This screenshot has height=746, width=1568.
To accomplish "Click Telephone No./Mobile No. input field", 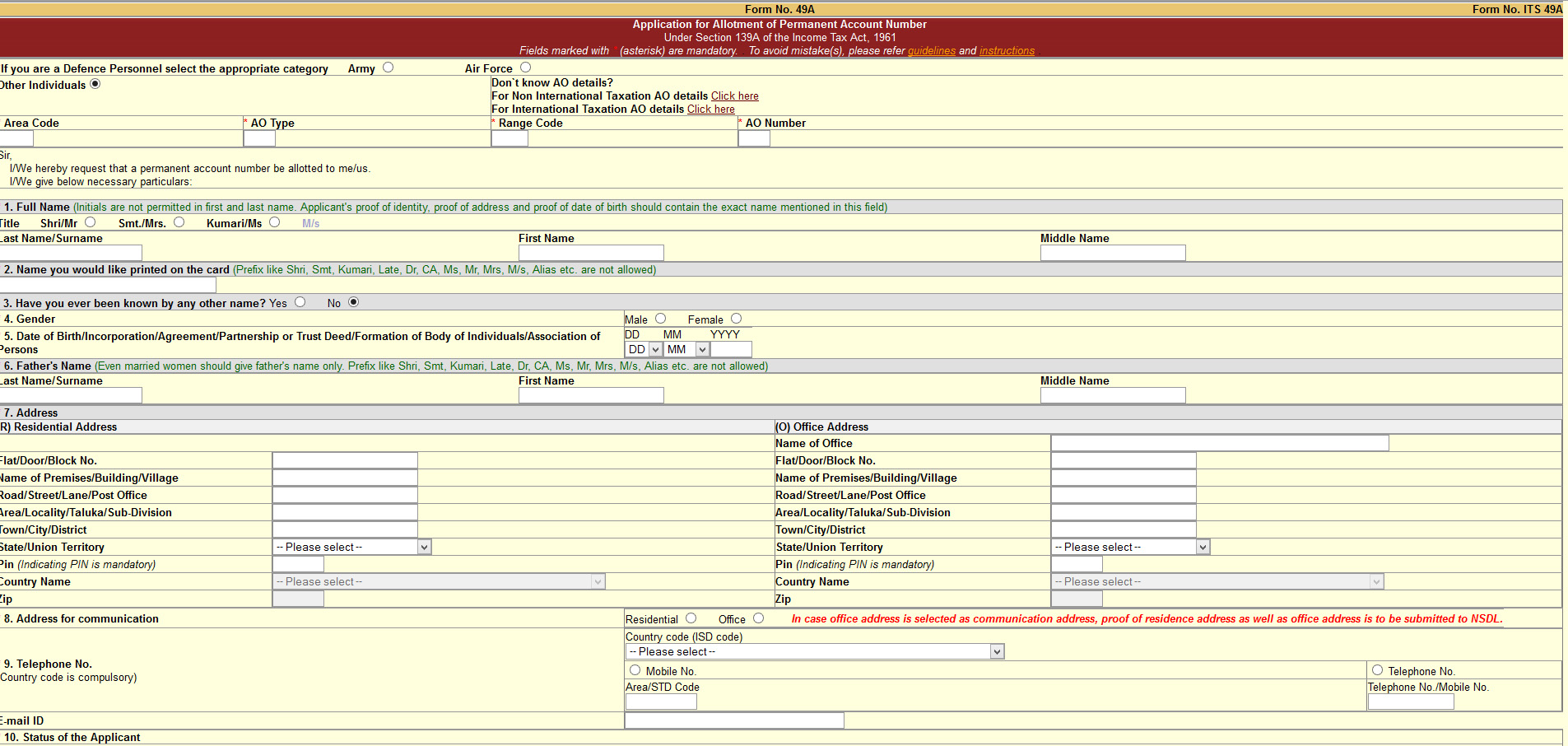I will pyautogui.click(x=1411, y=702).
